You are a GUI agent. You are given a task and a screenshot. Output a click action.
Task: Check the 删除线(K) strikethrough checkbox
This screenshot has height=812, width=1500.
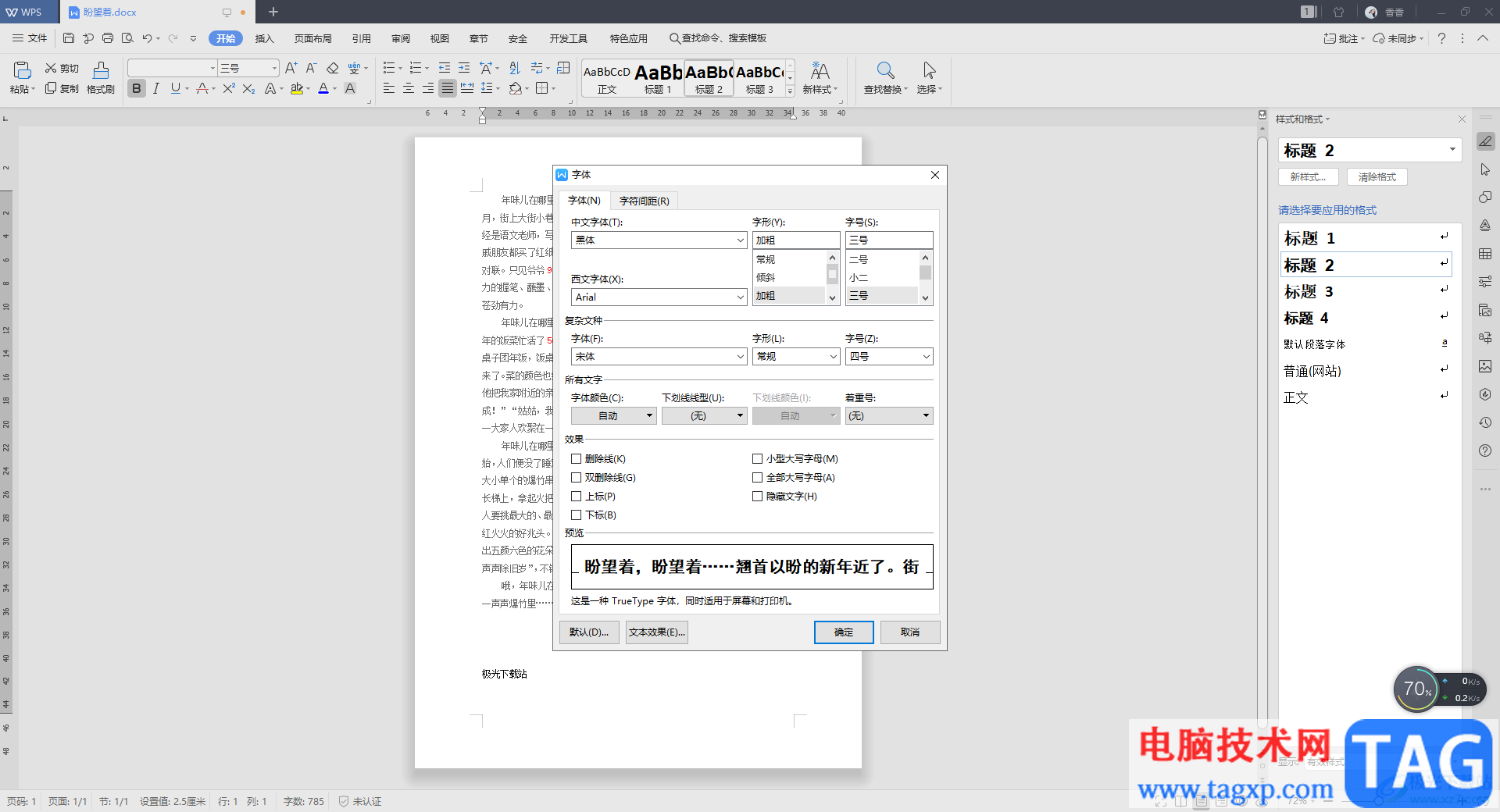click(x=576, y=459)
